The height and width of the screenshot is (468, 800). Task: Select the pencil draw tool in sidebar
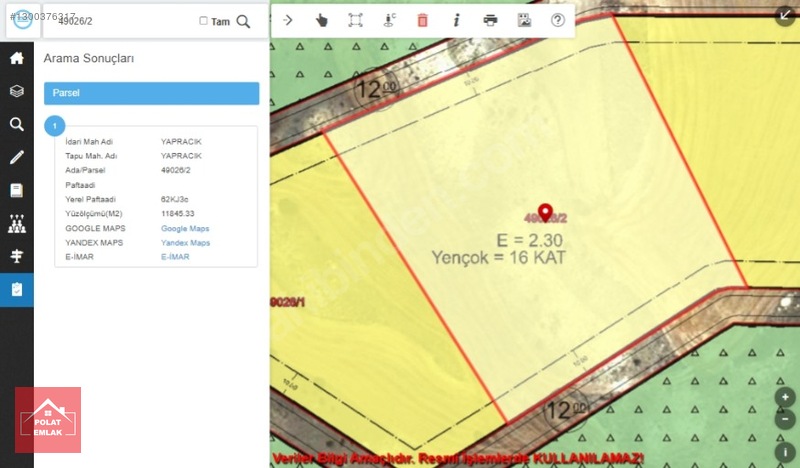tap(16, 157)
